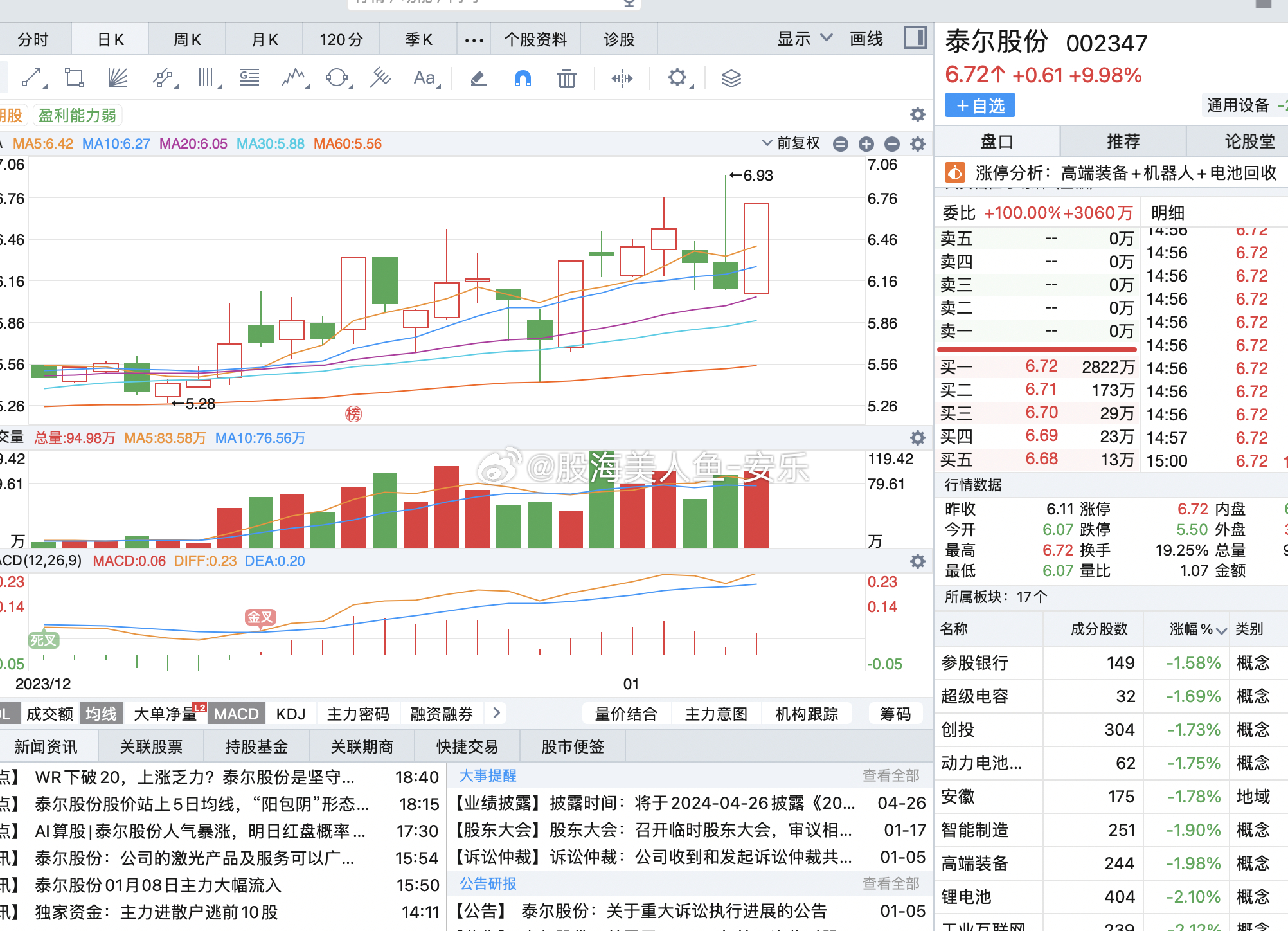The height and width of the screenshot is (931, 1288).
Task: Open the MA line settings gear
Action: pyautogui.click(x=918, y=144)
